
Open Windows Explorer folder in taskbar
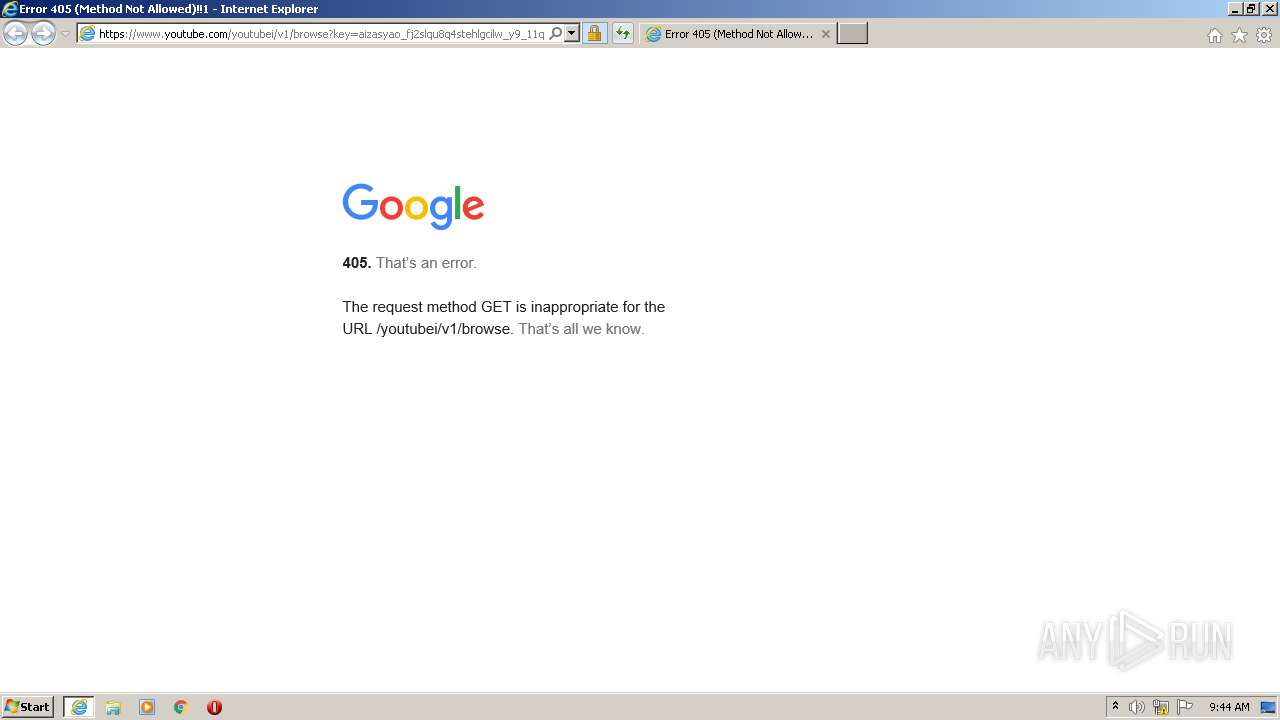pyautogui.click(x=113, y=707)
